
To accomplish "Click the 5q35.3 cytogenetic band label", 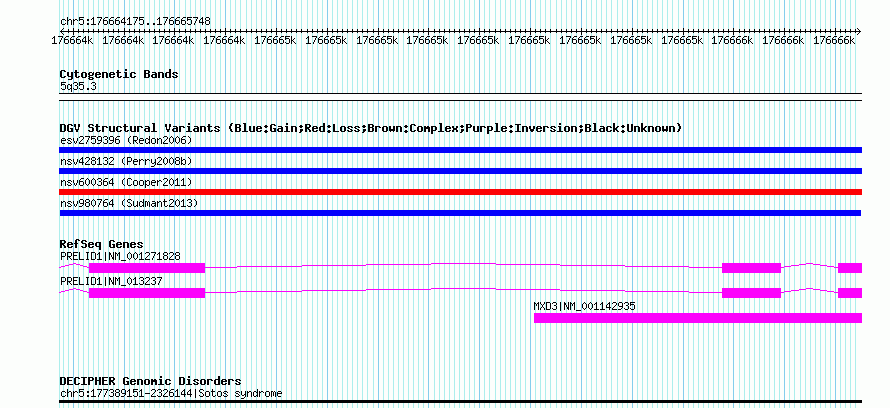I will pos(79,87).
